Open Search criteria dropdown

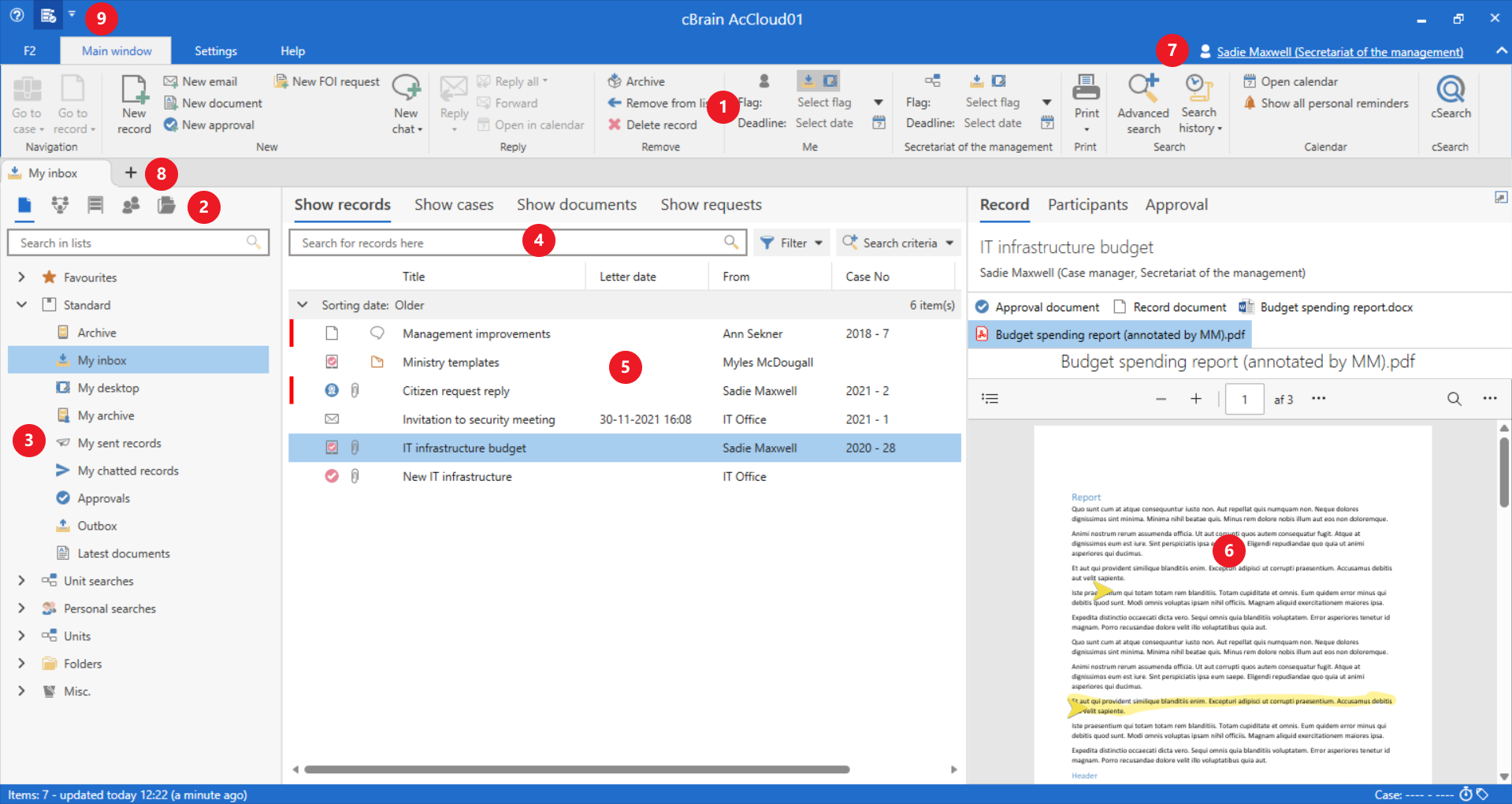tap(897, 243)
